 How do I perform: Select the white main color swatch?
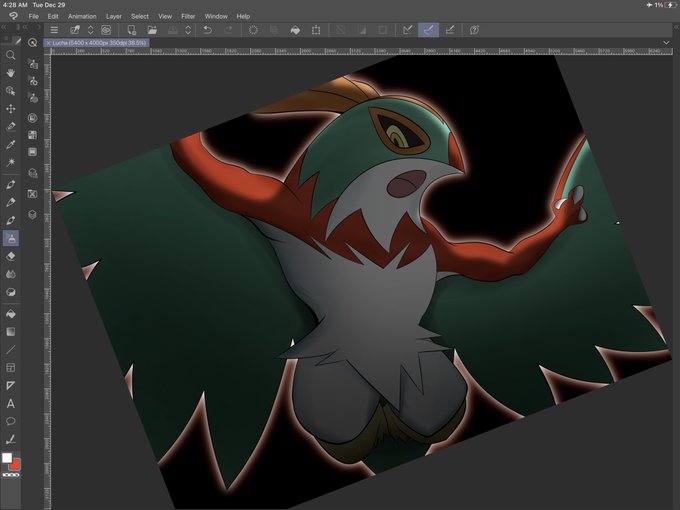pyautogui.click(x=7, y=458)
